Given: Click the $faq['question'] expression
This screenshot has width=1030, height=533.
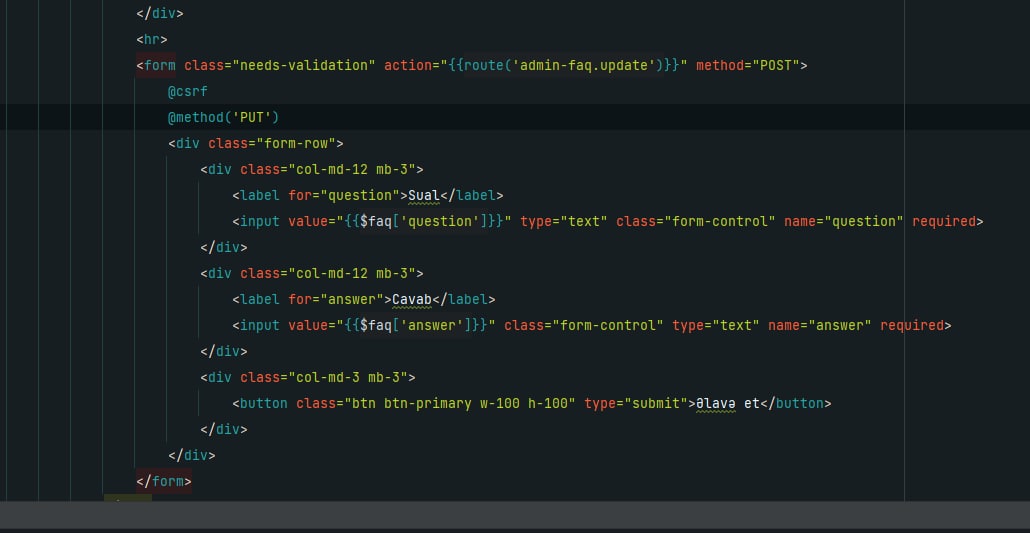Looking at the screenshot, I should [x=424, y=221].
